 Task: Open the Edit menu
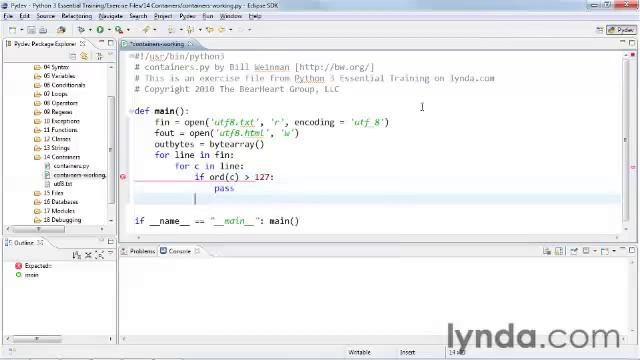pyautogui.click(x=24, y=16)
